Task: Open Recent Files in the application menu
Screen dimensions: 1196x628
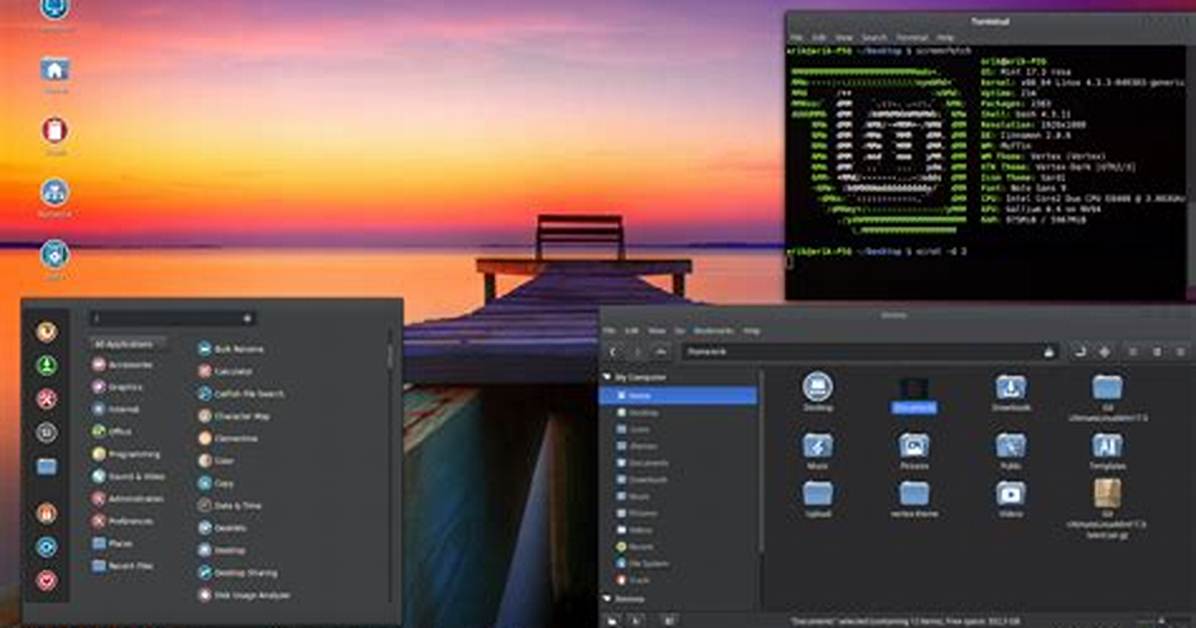Action: [123, 565]
